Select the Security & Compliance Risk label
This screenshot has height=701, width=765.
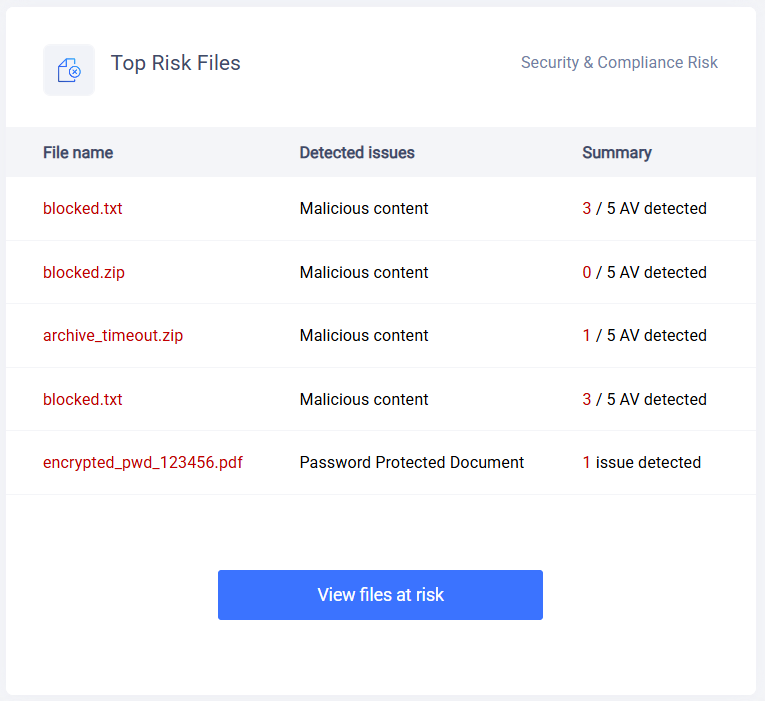619,62
